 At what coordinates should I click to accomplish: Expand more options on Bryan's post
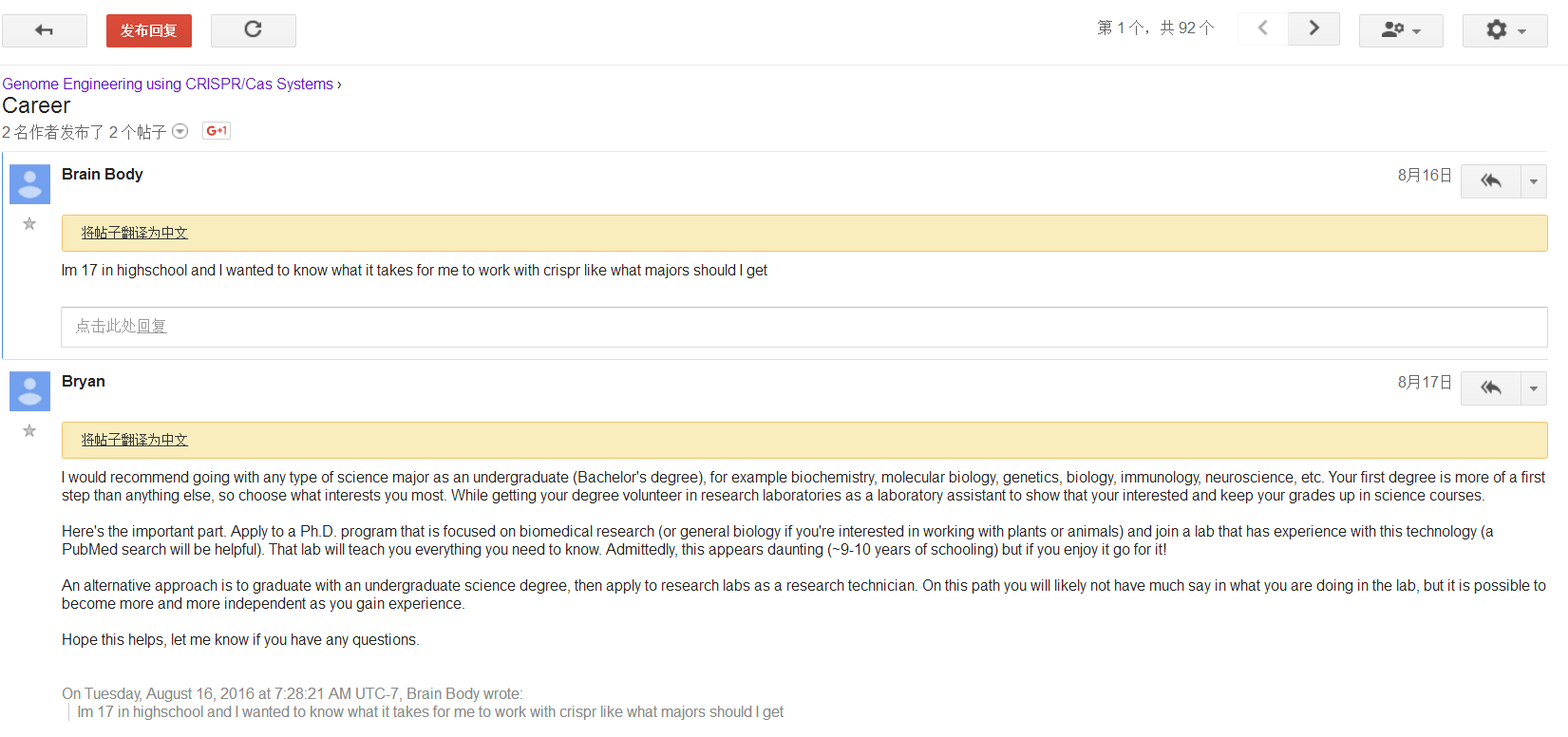(1533, 387)
